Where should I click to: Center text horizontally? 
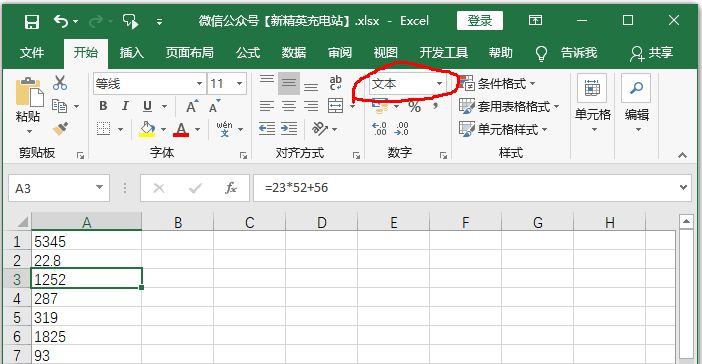pyautogui.click(x=289, y=106)
